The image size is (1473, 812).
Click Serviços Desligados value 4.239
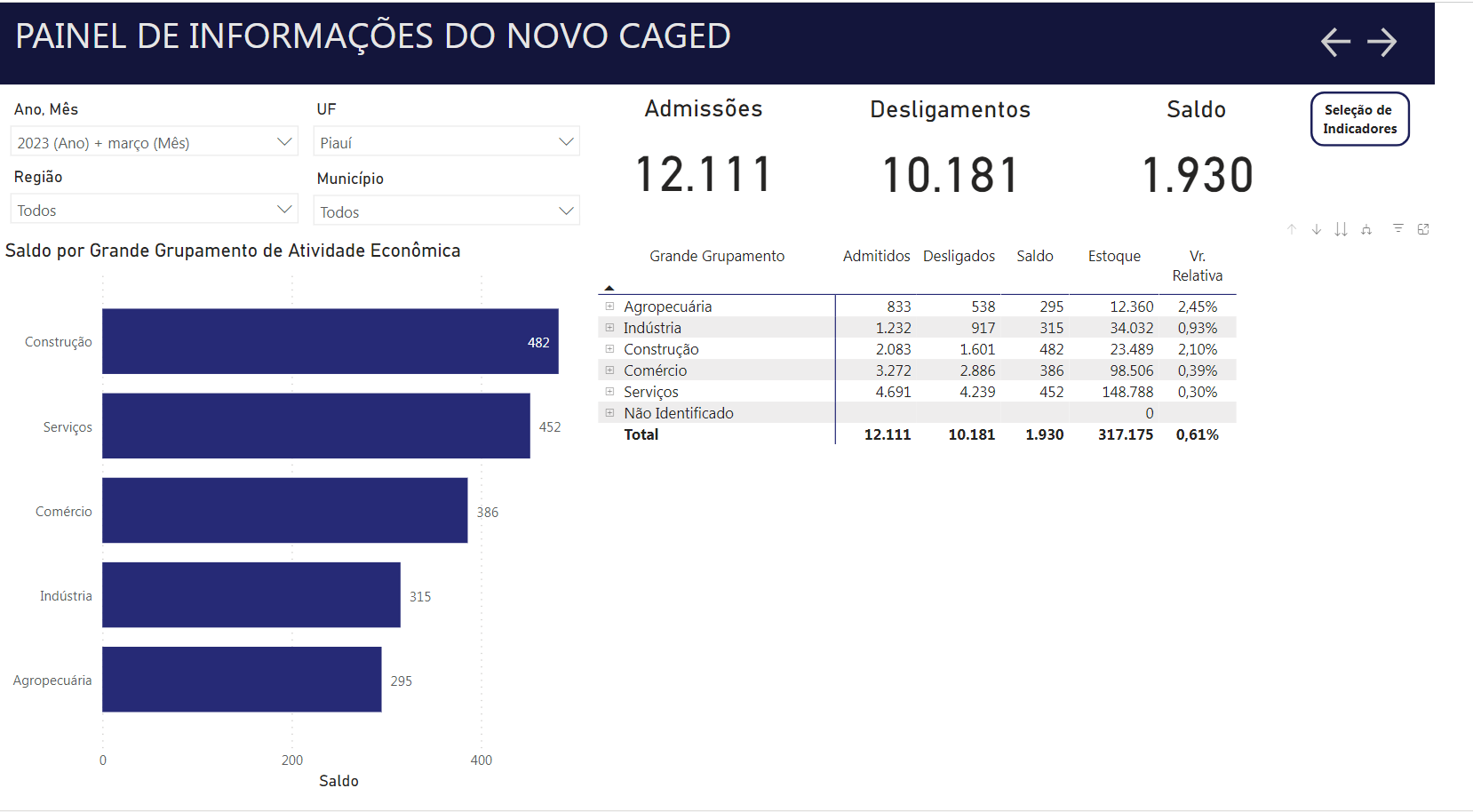(977, 392)
